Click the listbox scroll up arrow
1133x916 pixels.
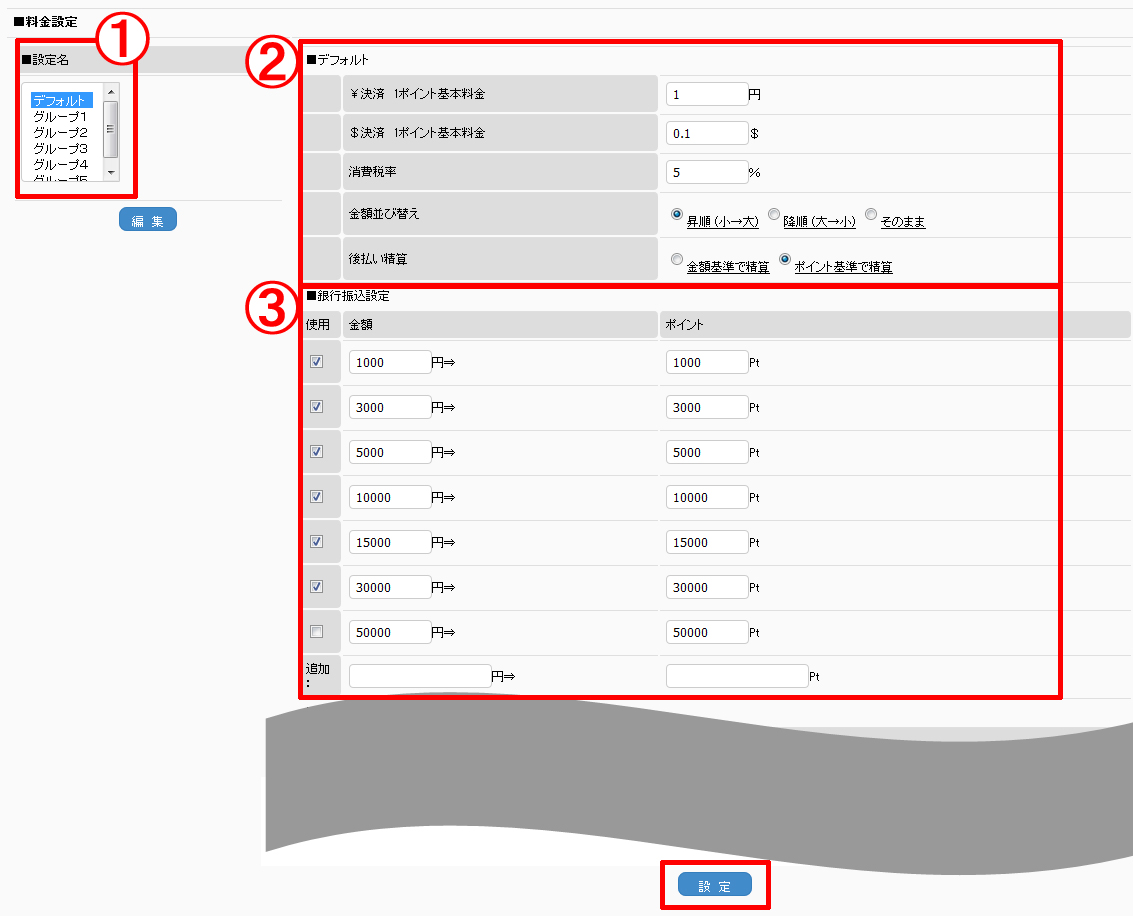pos(111,92)
